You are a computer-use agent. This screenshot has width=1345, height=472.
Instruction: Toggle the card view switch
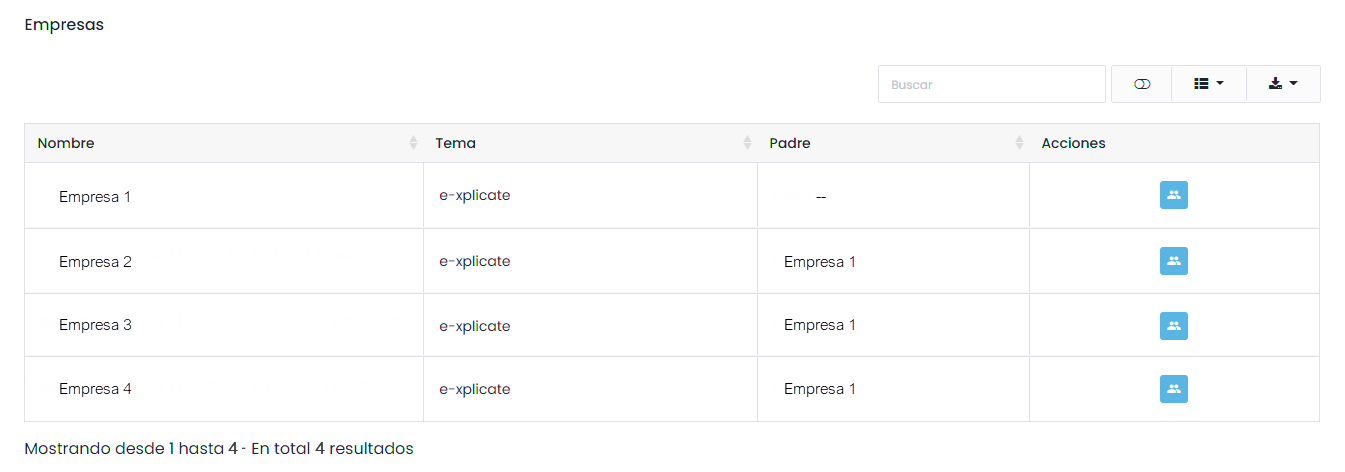[1141, 84]
